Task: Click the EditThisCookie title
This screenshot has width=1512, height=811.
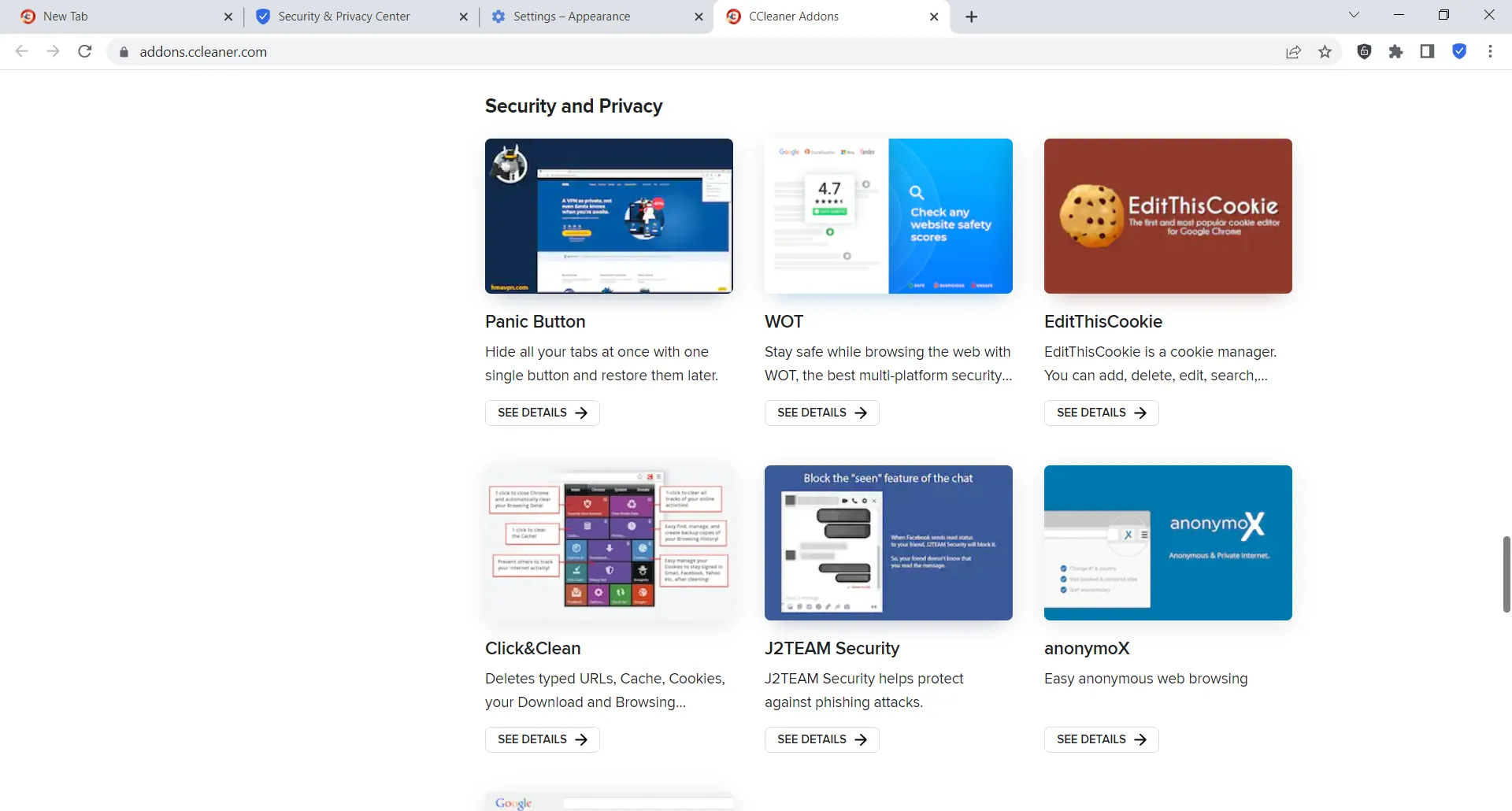Action: tap(1103, 321)
